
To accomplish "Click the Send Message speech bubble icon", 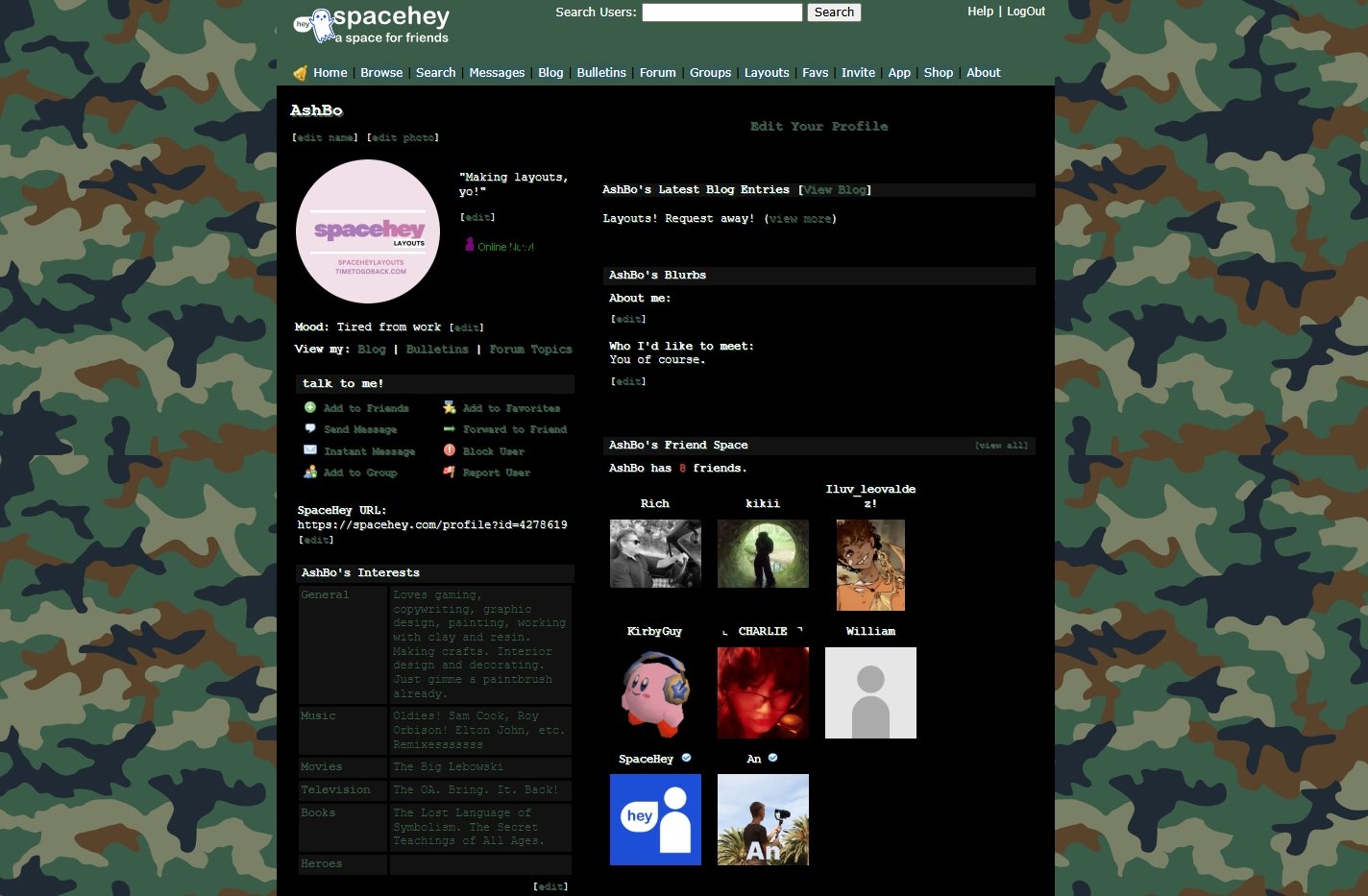I will [x=310, y=429].
